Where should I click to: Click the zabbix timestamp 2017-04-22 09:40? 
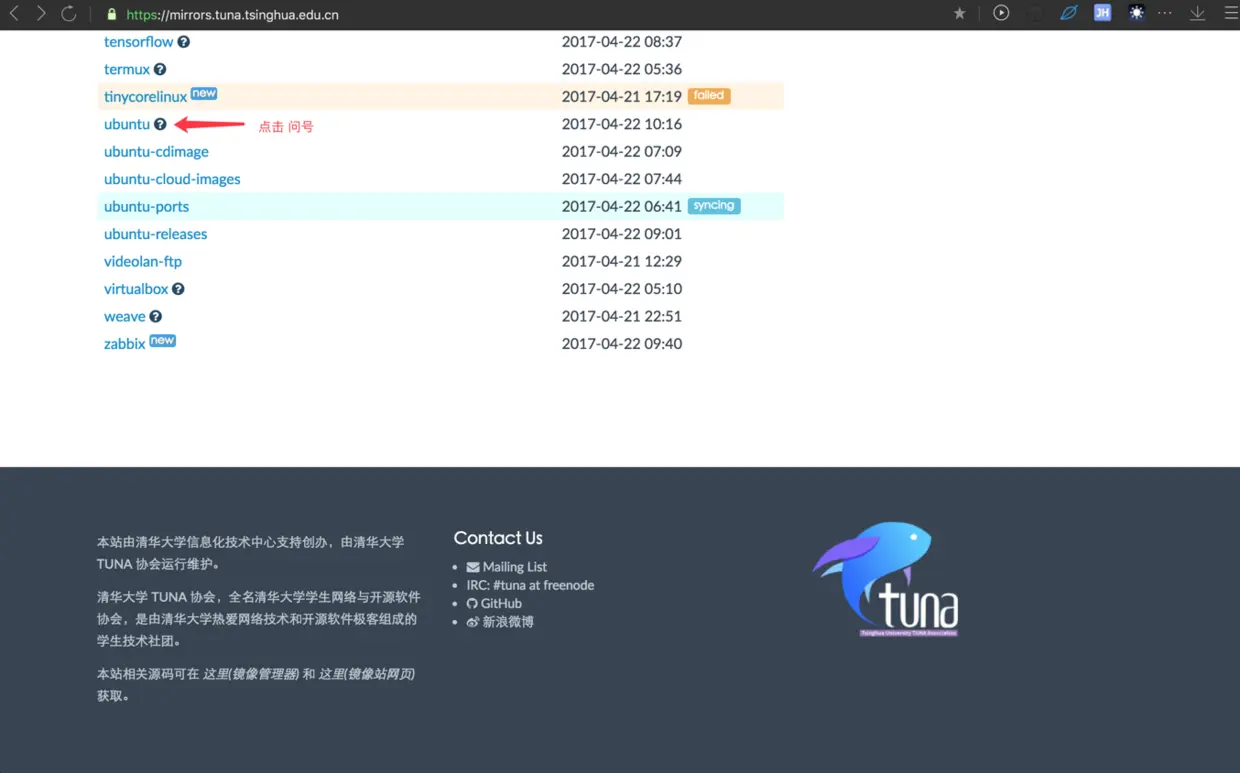point(622,344)
